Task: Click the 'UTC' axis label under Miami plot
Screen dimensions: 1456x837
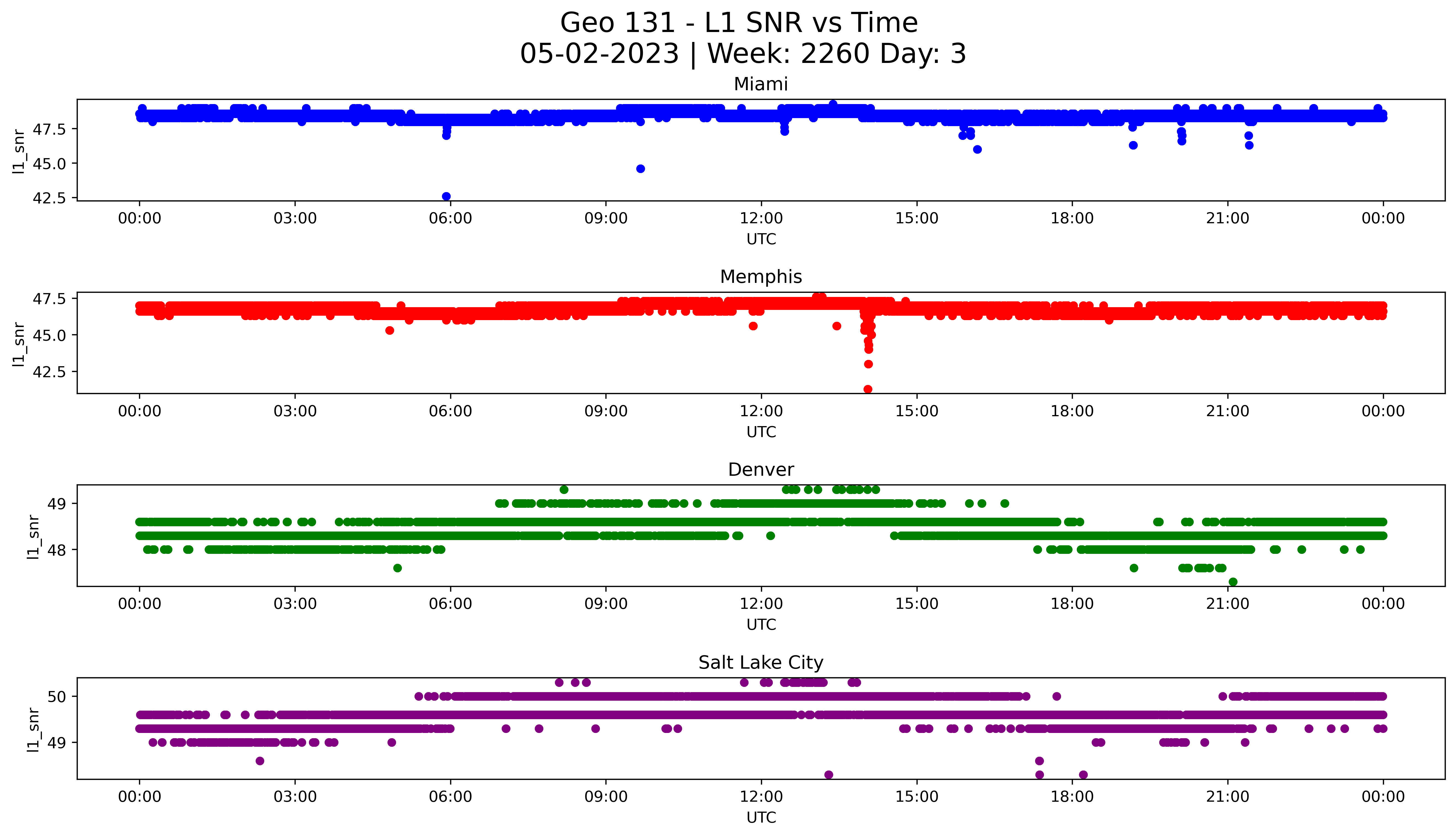Action: tap(761, 239)
